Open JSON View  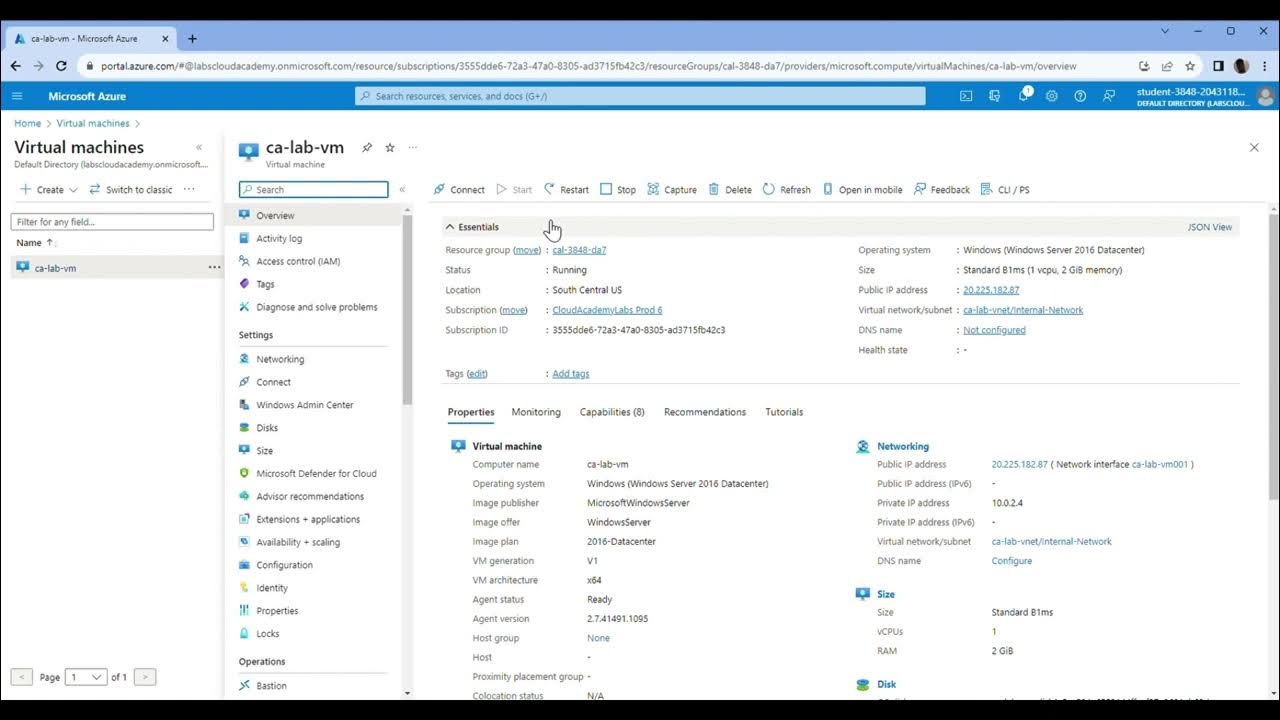(1210, 227)
